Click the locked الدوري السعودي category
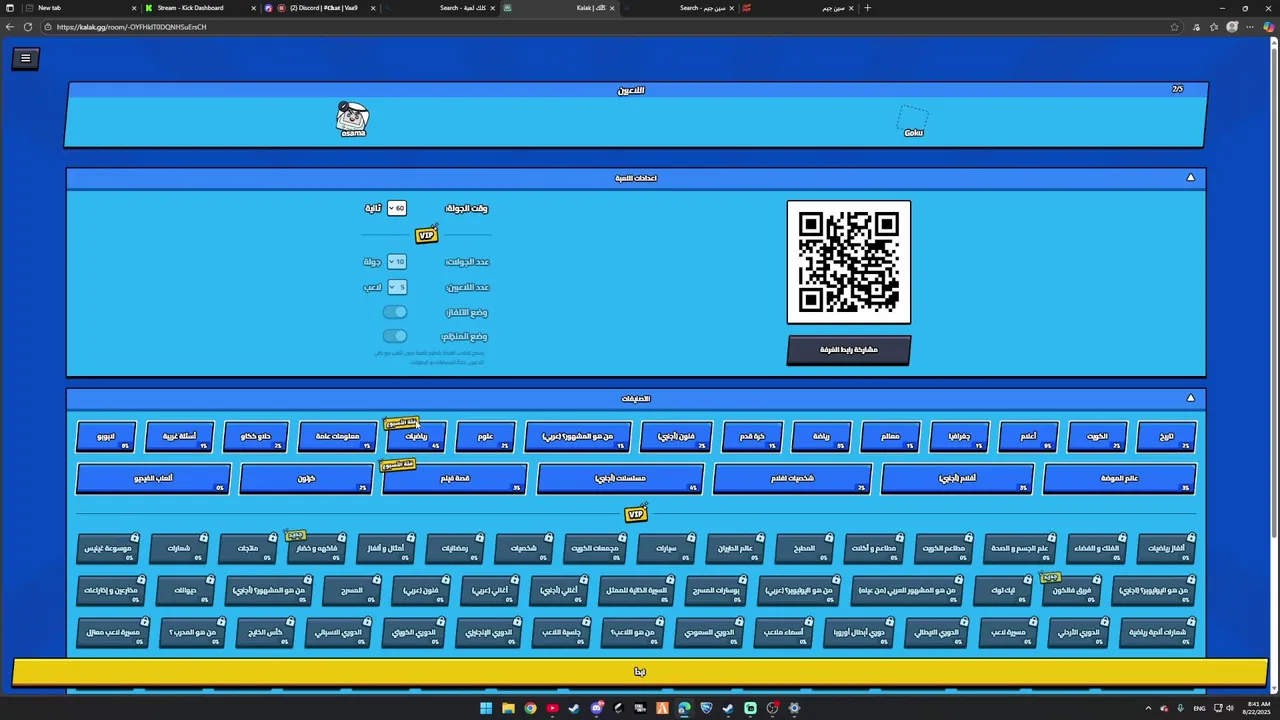This screenshot has width=1280, height=720. (x=710, y=632)
